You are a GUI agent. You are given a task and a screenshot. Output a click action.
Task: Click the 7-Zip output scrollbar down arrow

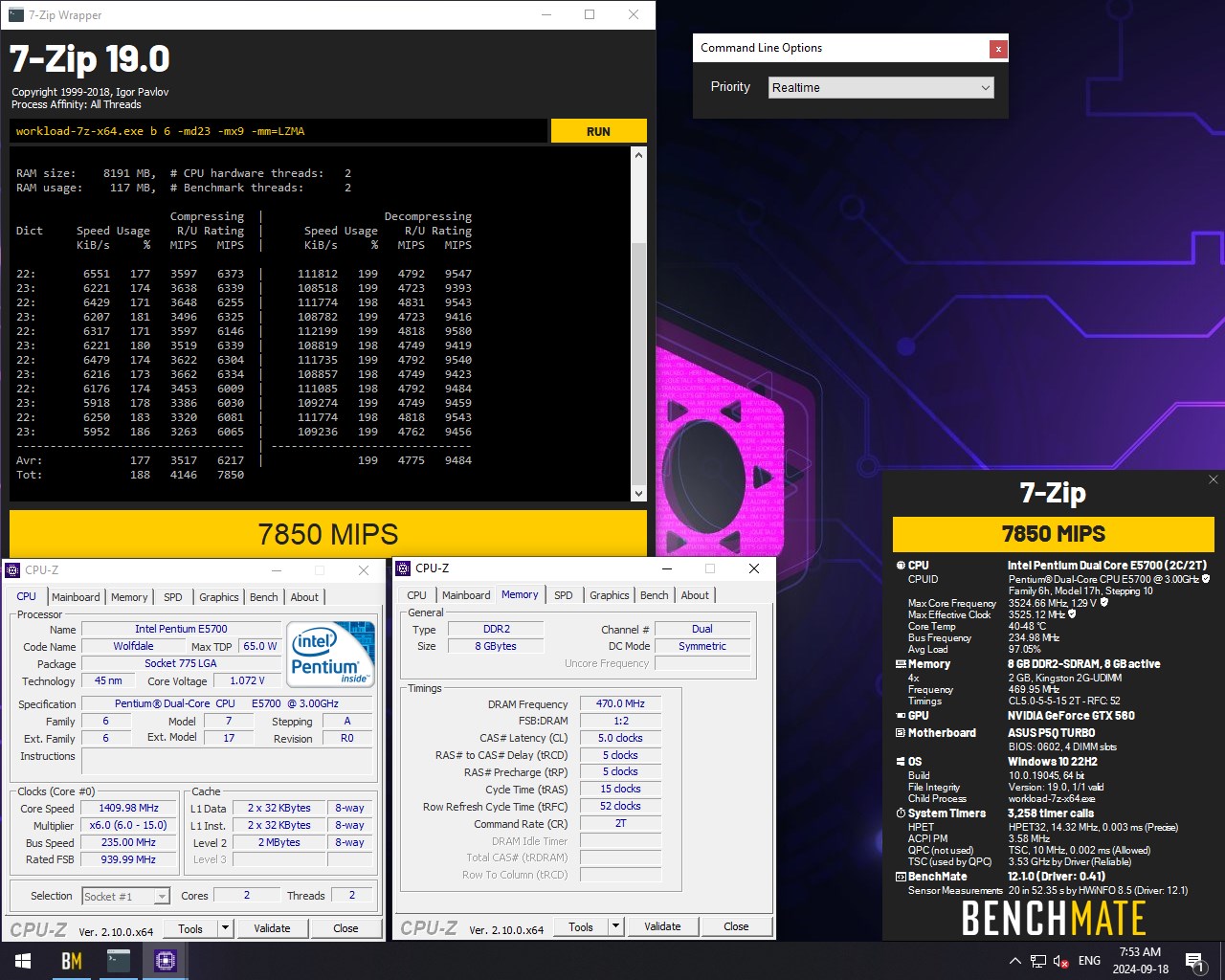point(639,494)
